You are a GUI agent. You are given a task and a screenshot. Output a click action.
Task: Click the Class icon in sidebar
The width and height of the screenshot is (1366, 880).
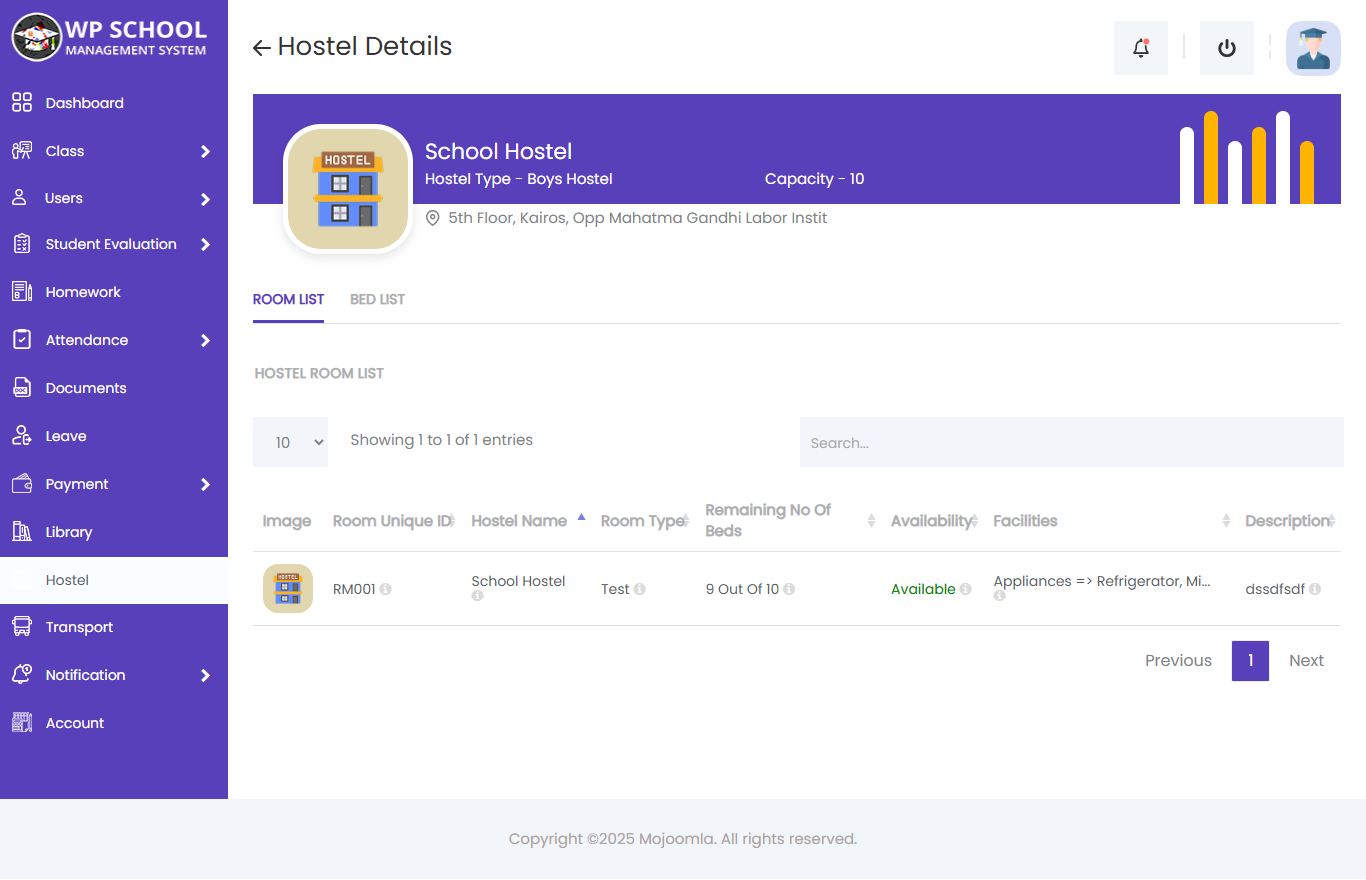click(22, 151)
